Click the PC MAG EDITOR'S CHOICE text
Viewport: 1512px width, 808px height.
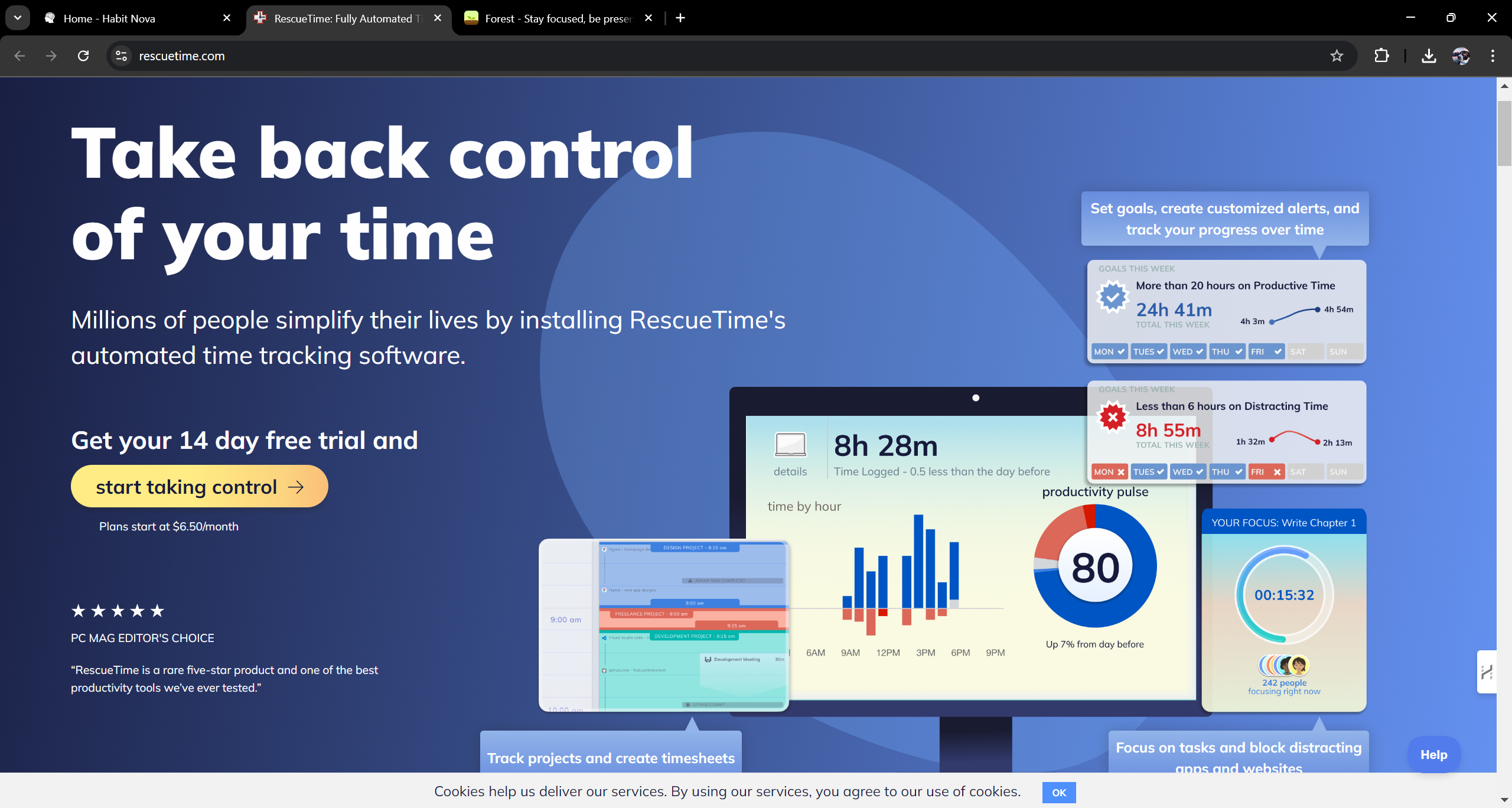coord(142,638)
